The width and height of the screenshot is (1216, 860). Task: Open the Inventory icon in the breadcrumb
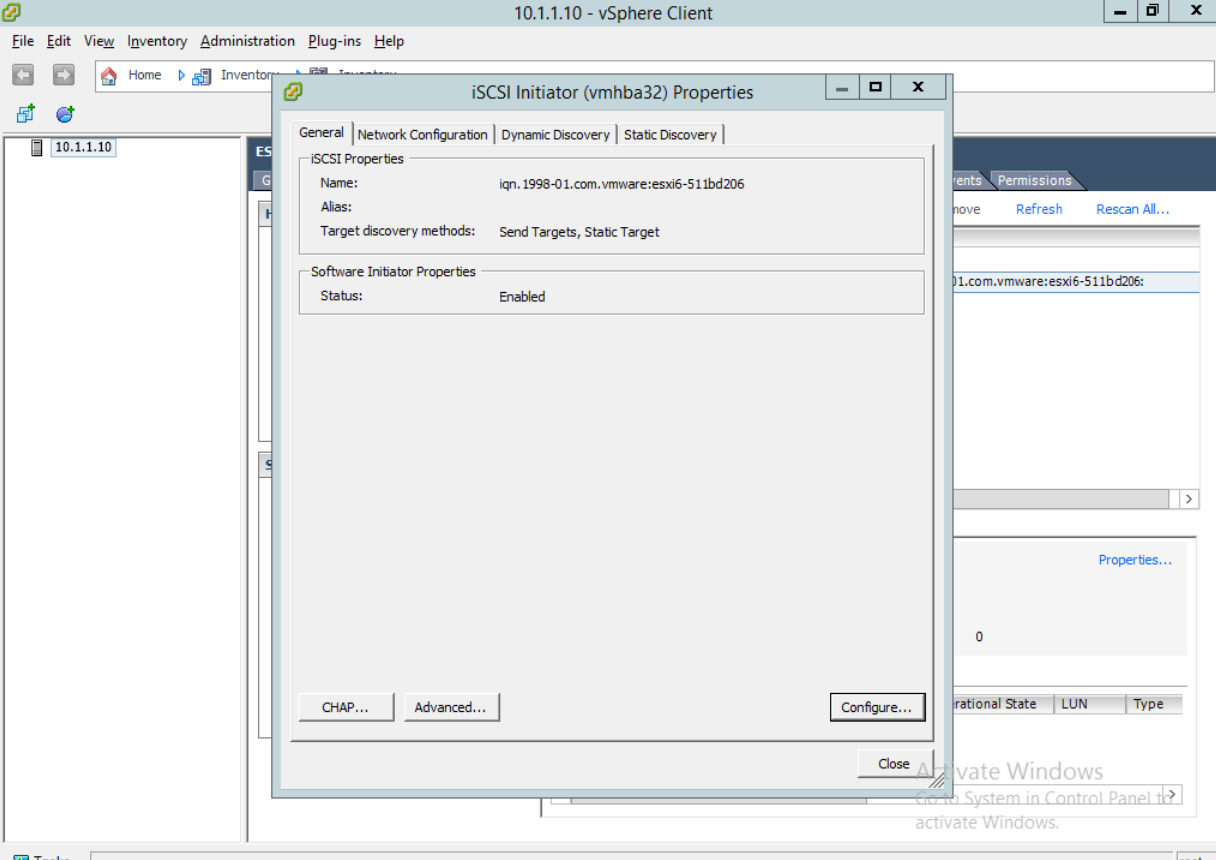click(x=202, y=74)
